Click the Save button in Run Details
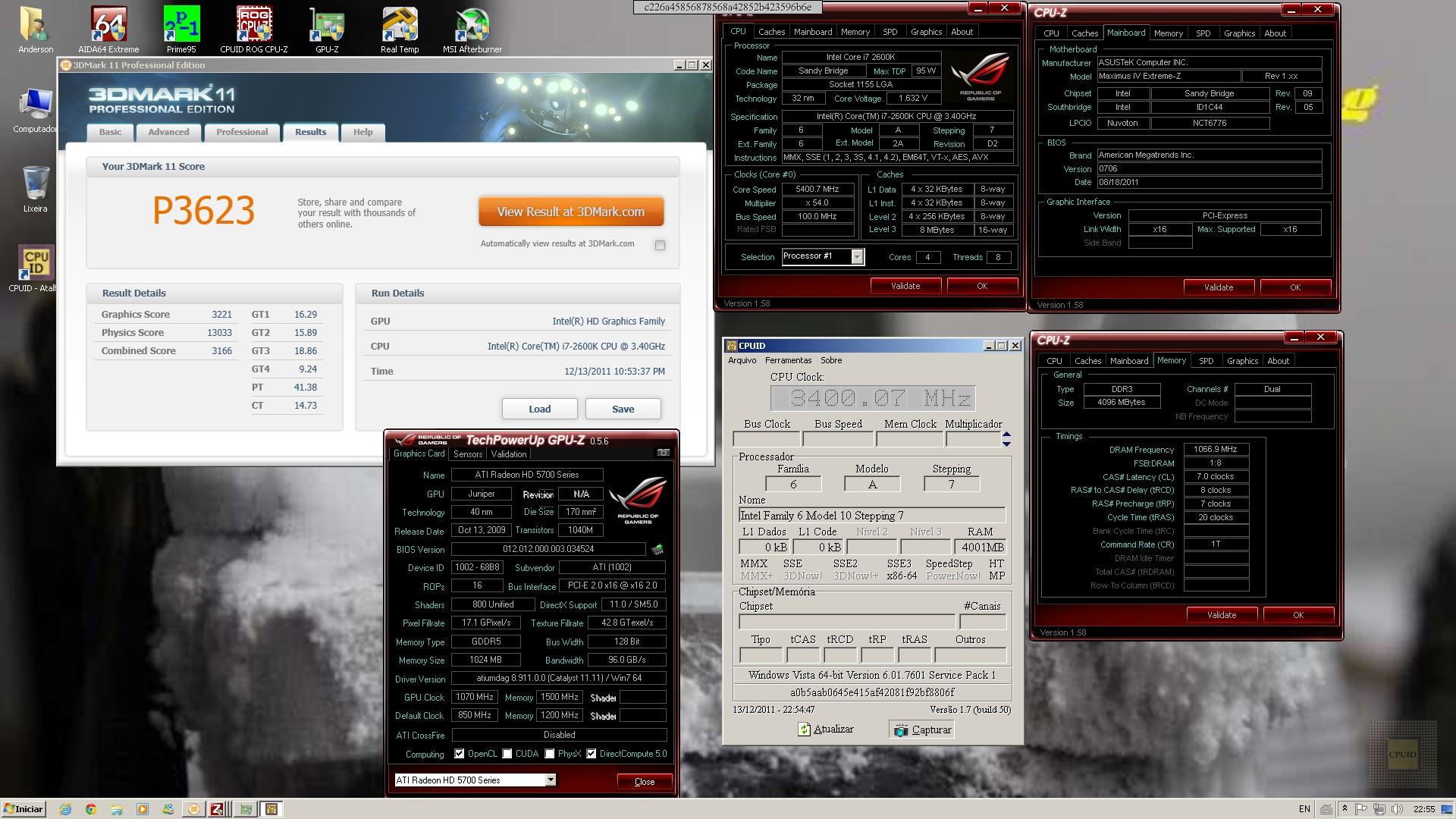Screen dimensions: 1456x819 [623, 409]
